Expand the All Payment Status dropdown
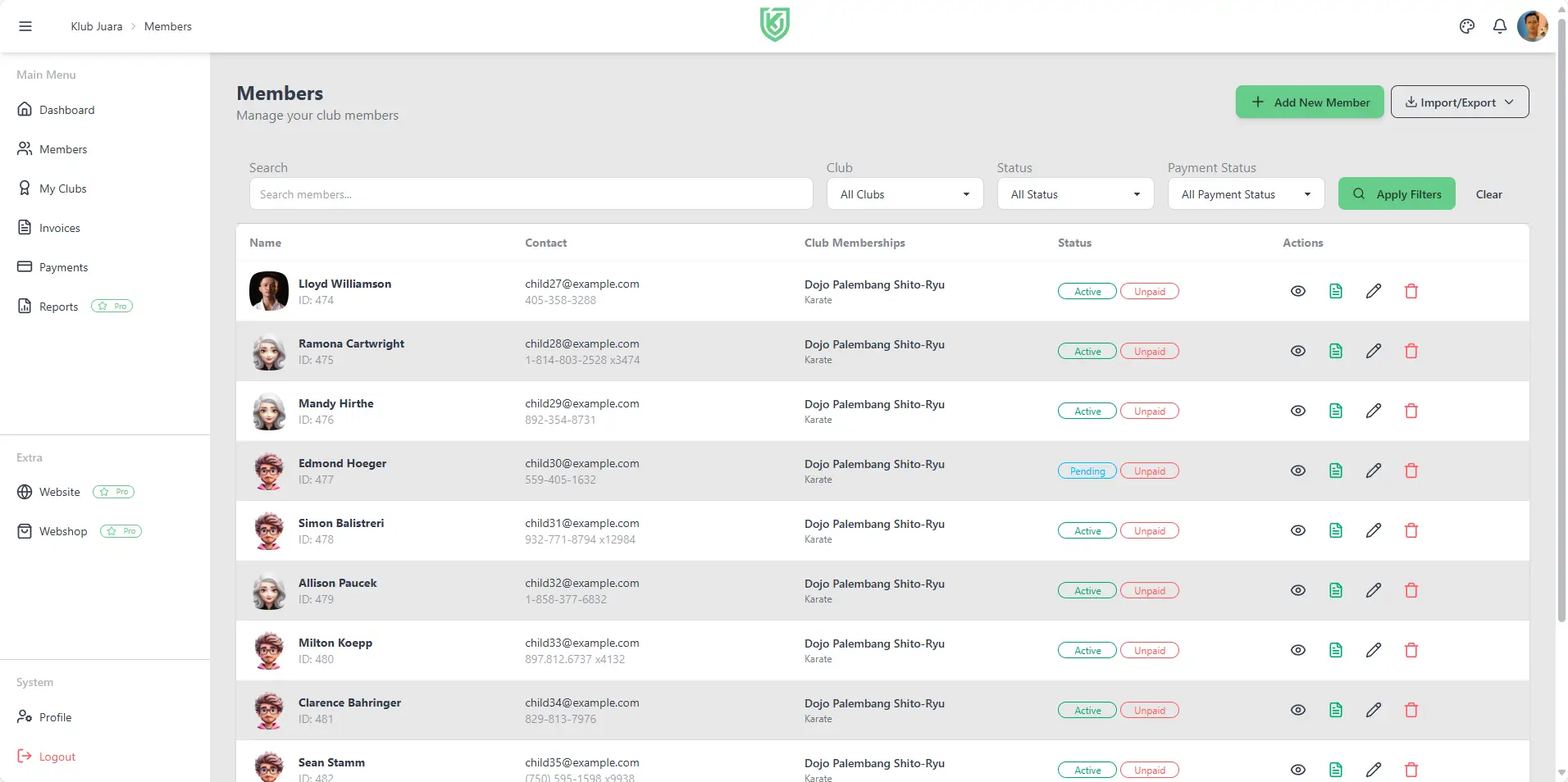Screen dimensions: 1568x782 (1246, 194)
